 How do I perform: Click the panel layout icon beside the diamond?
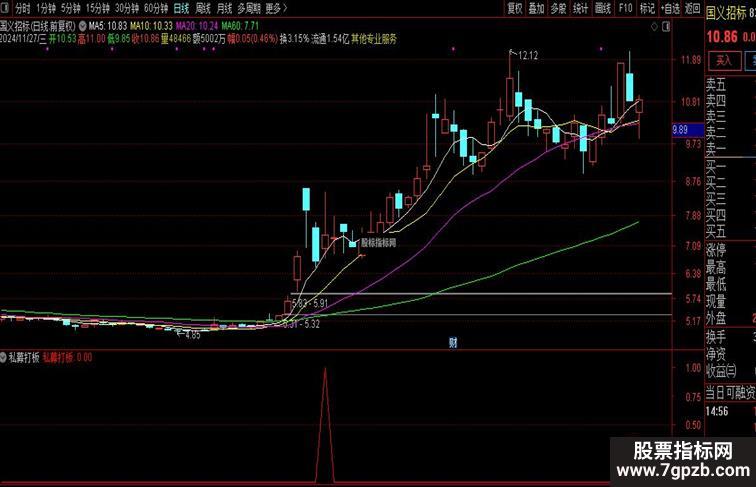(666, 27)
